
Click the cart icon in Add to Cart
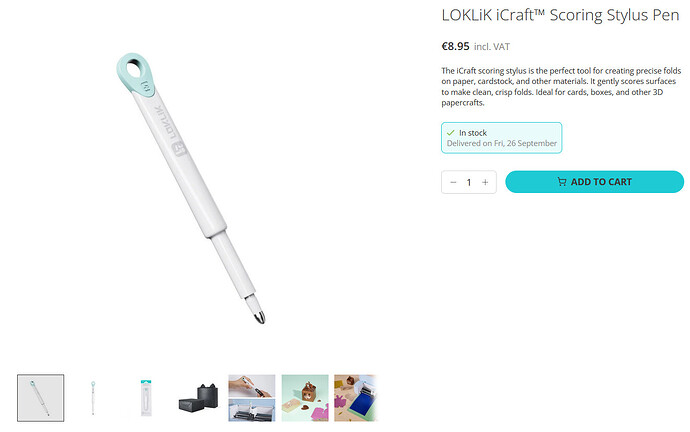(562, 182)
